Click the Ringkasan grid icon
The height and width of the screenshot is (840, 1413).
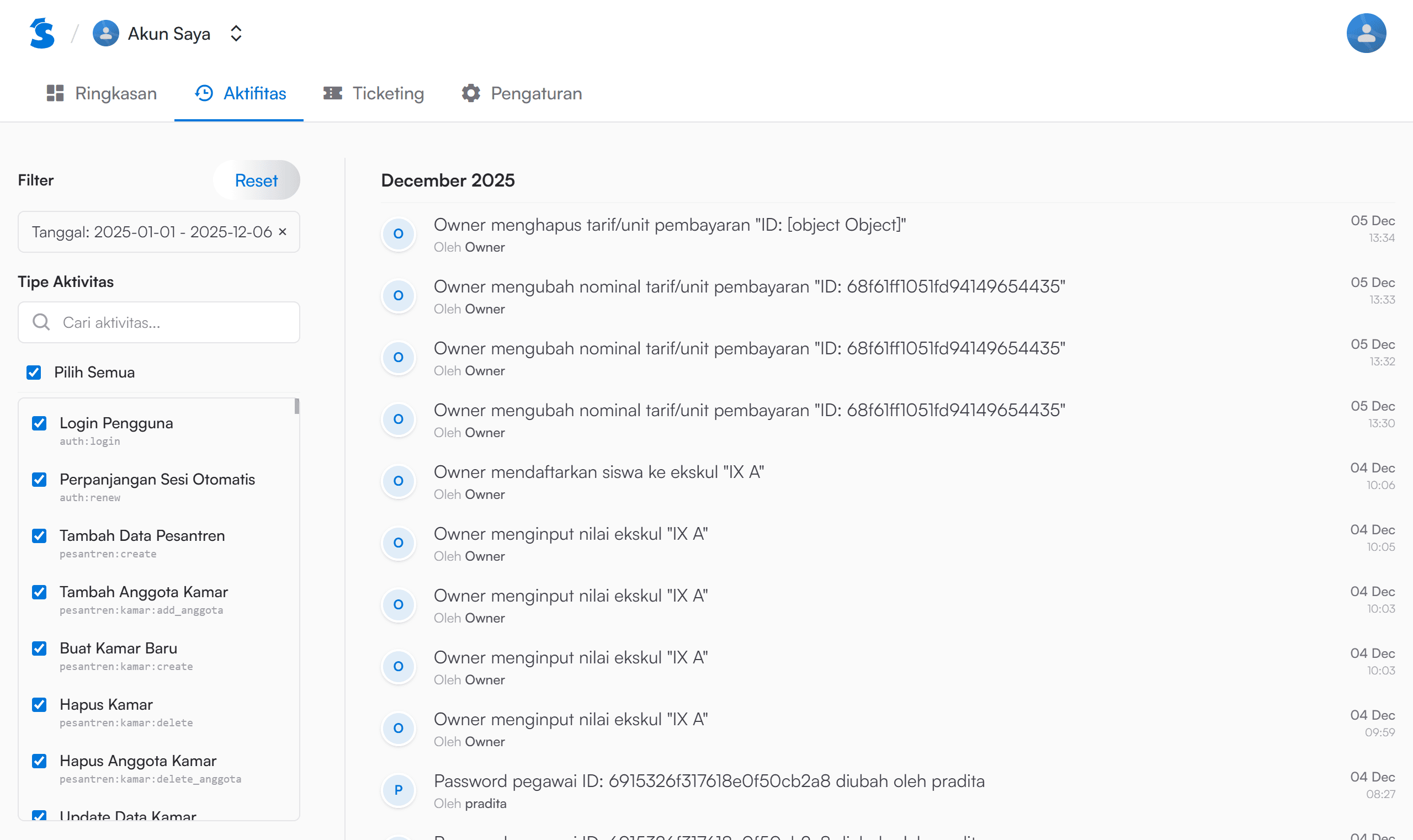click(x=55, y=93)
